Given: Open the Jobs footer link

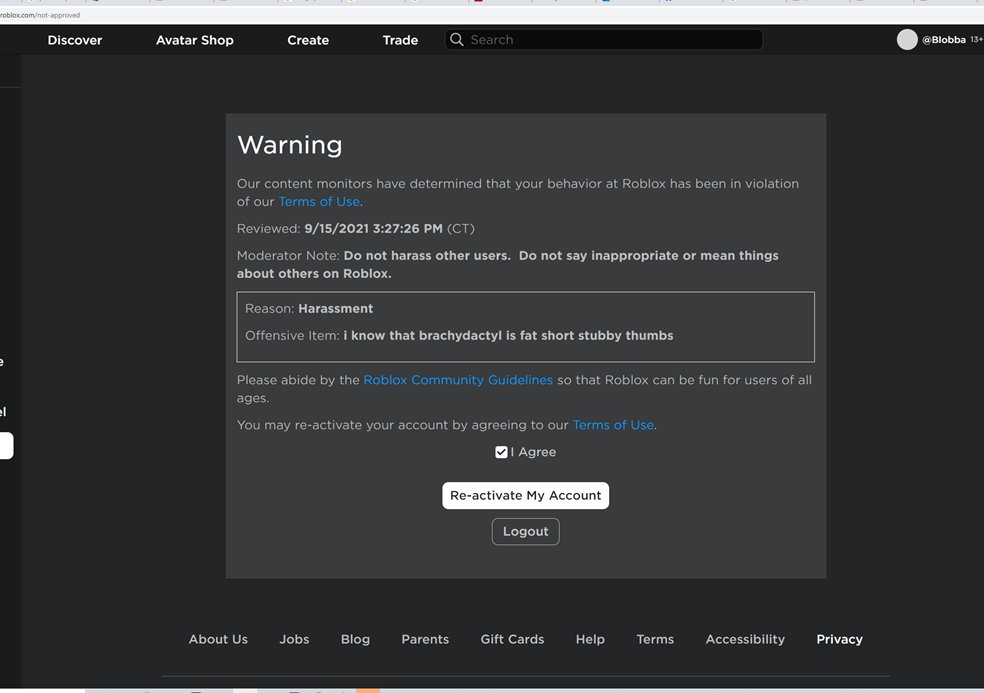Looking at the screenshot, I should [294, 639].
